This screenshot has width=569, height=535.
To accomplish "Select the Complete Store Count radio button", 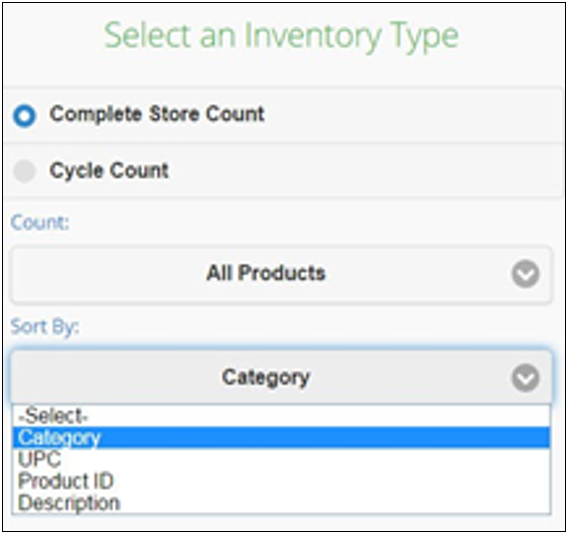I will [x=24, y=116].
